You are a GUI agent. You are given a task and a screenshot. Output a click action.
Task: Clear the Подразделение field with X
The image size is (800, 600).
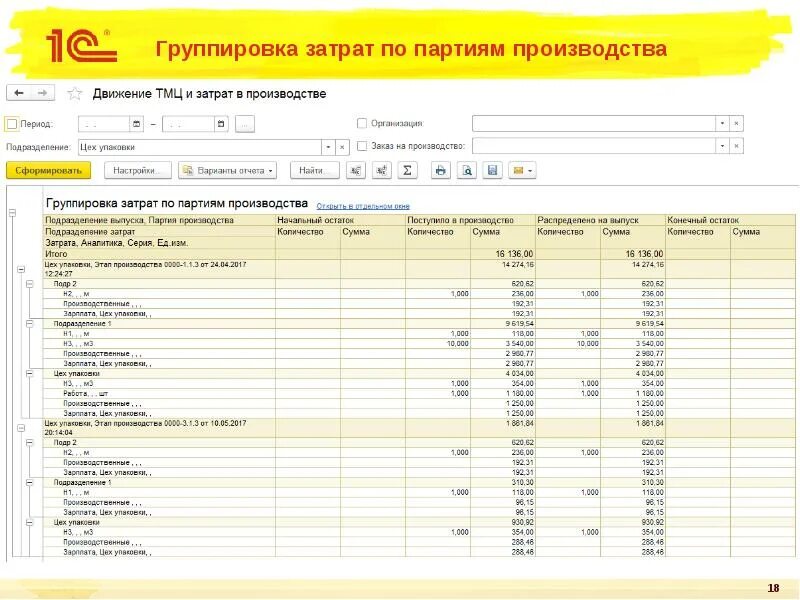coord(342,147)
